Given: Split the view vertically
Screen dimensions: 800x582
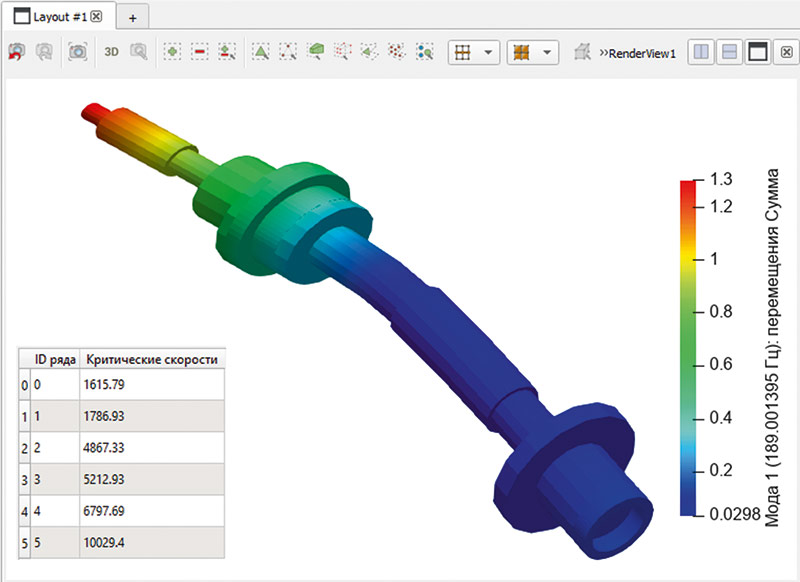Looking at the screenshot, I should (730, 53).
